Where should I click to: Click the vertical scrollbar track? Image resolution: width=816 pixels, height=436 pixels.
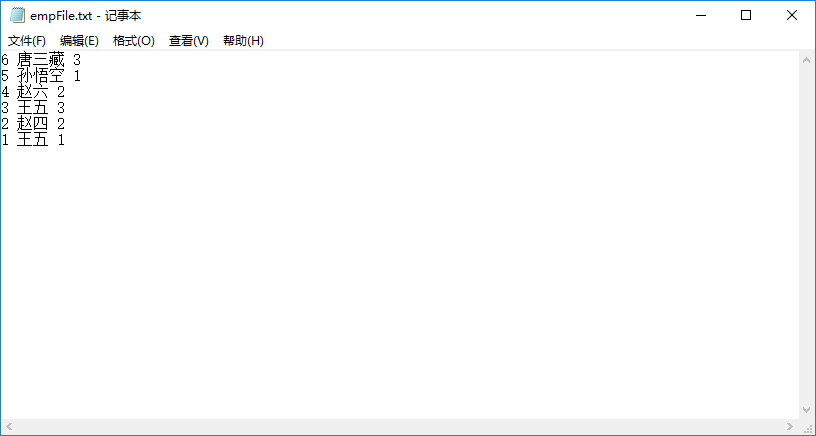807,240
